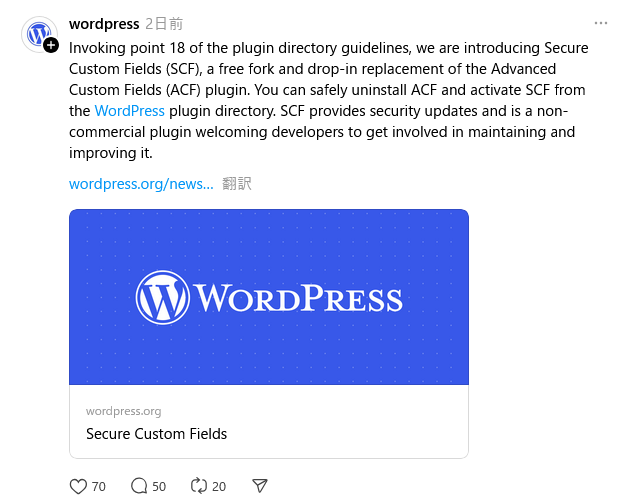Viewport: 632px width, 501px height.
Task: Follow wordpress via the plus badge
Action: (51, 45)
